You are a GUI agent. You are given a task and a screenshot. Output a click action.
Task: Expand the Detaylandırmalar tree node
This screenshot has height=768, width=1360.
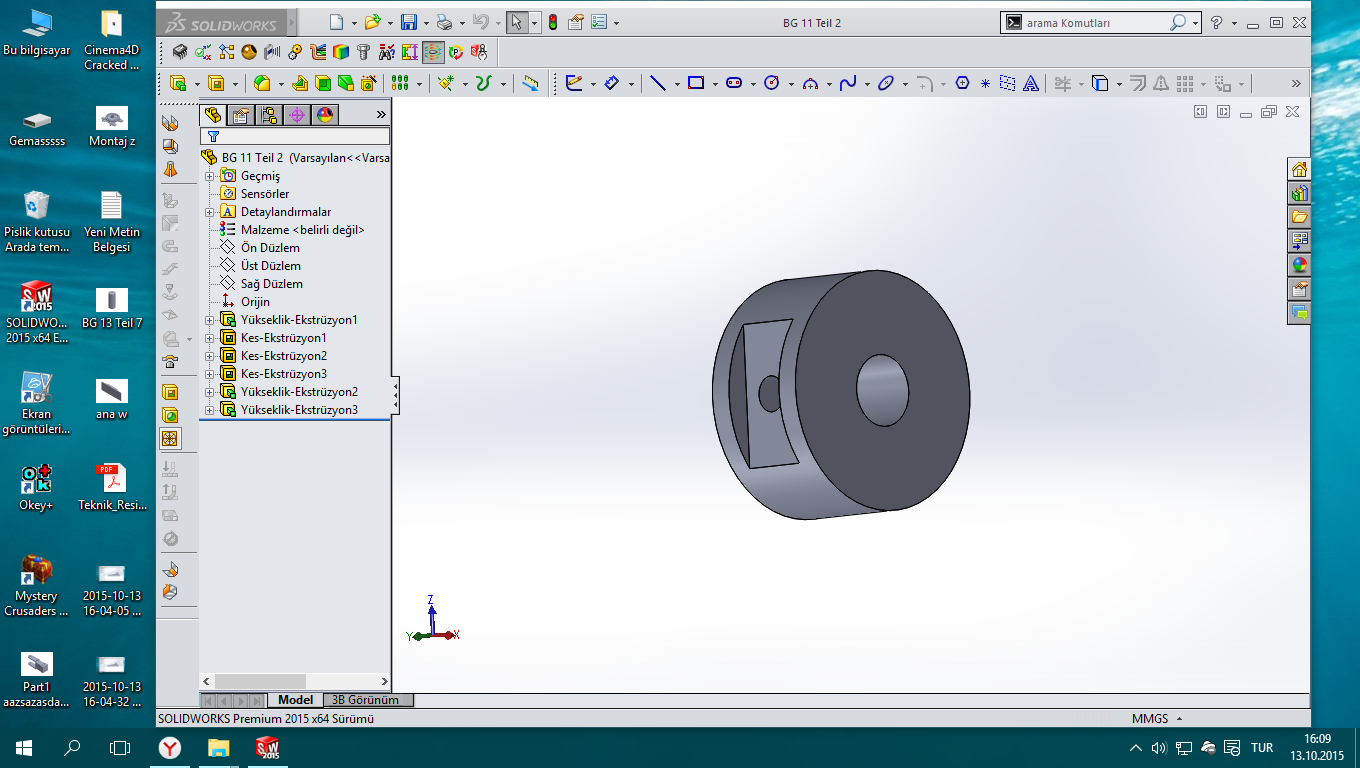210,212
